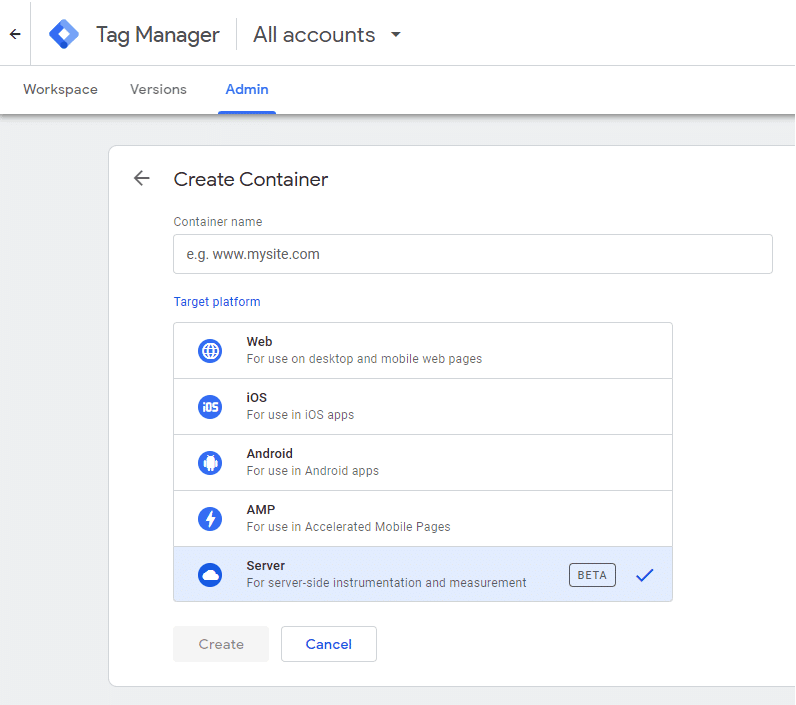This screenshot has width=796, height=705.
Task: Click the top-left back arrow
Action: click(15, 34)
